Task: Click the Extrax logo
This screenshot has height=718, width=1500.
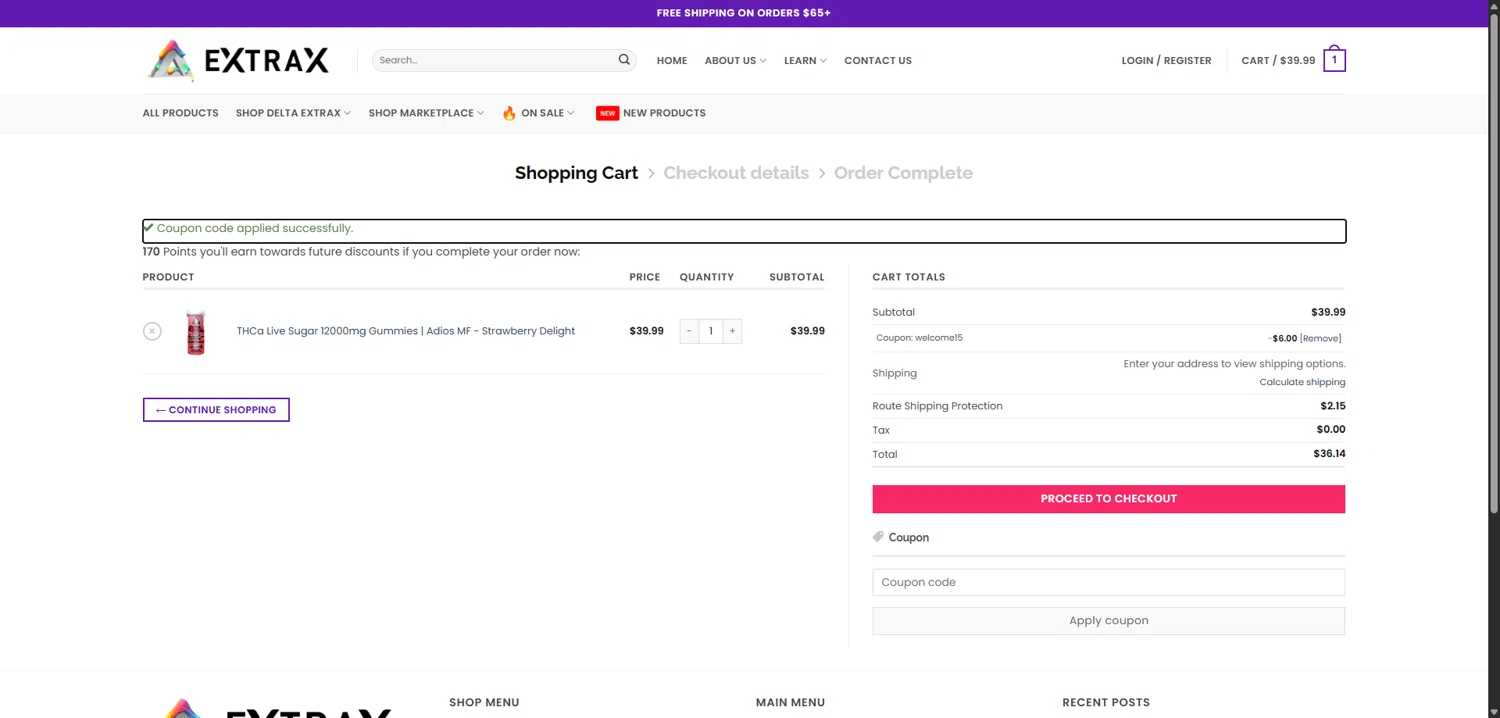Action: tap(239, 61)
